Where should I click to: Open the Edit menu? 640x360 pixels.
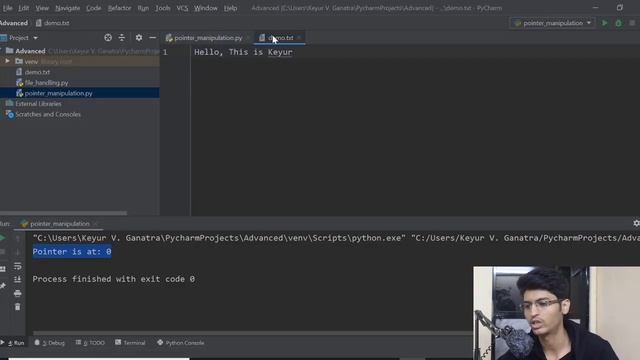24,8
